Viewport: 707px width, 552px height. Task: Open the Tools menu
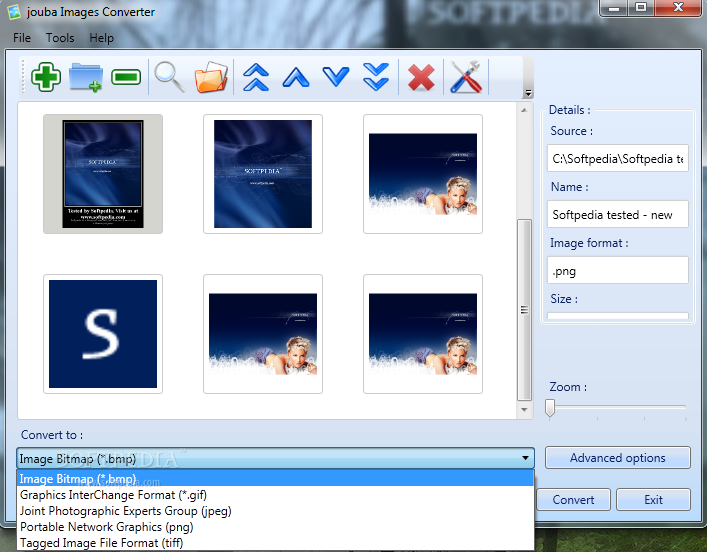(60, 38)
